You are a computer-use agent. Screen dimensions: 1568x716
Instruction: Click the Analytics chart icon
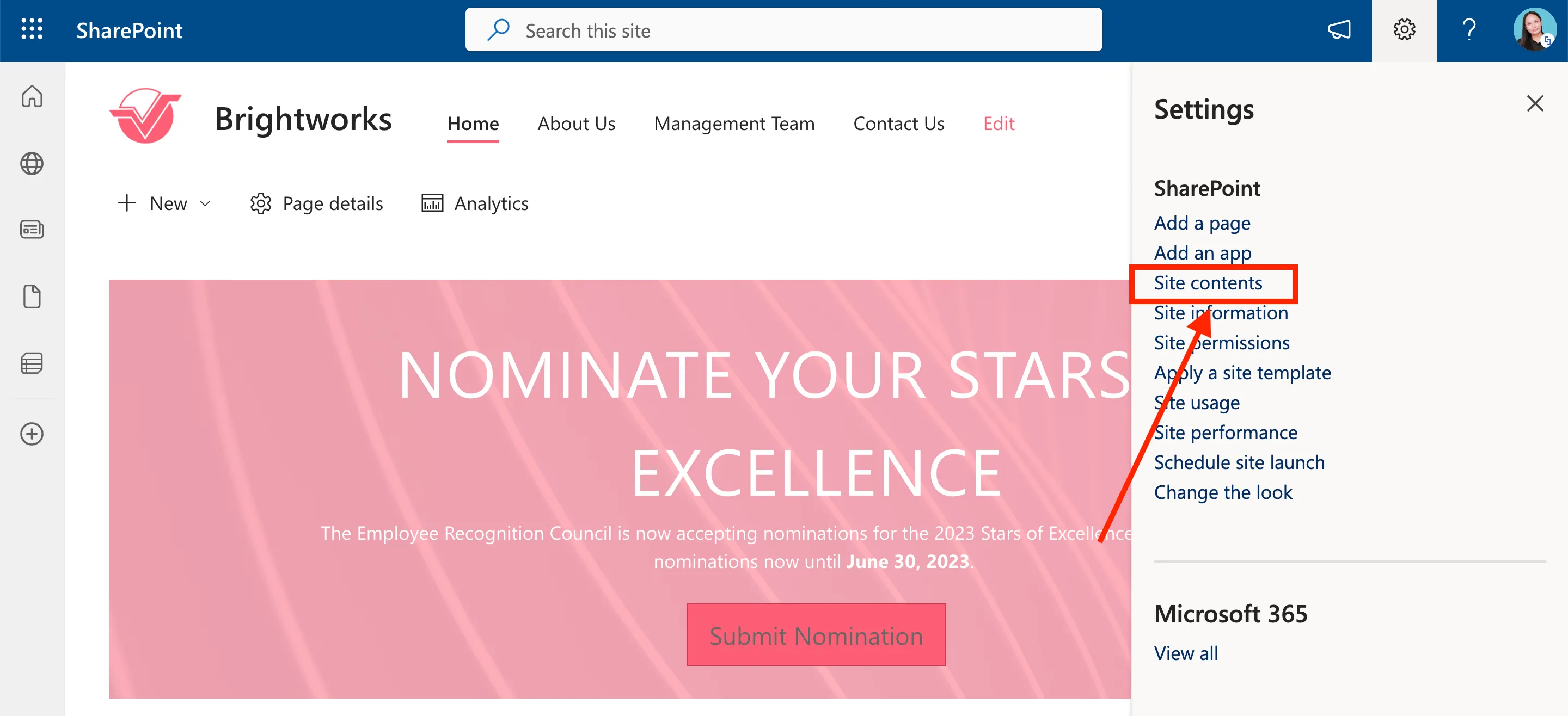432,202
